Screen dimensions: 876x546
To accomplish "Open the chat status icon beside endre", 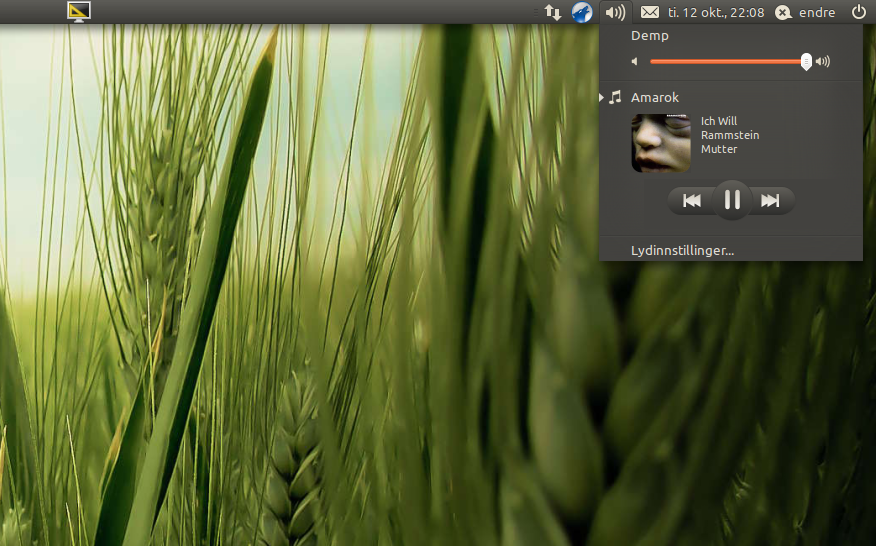I will (783, 12).
